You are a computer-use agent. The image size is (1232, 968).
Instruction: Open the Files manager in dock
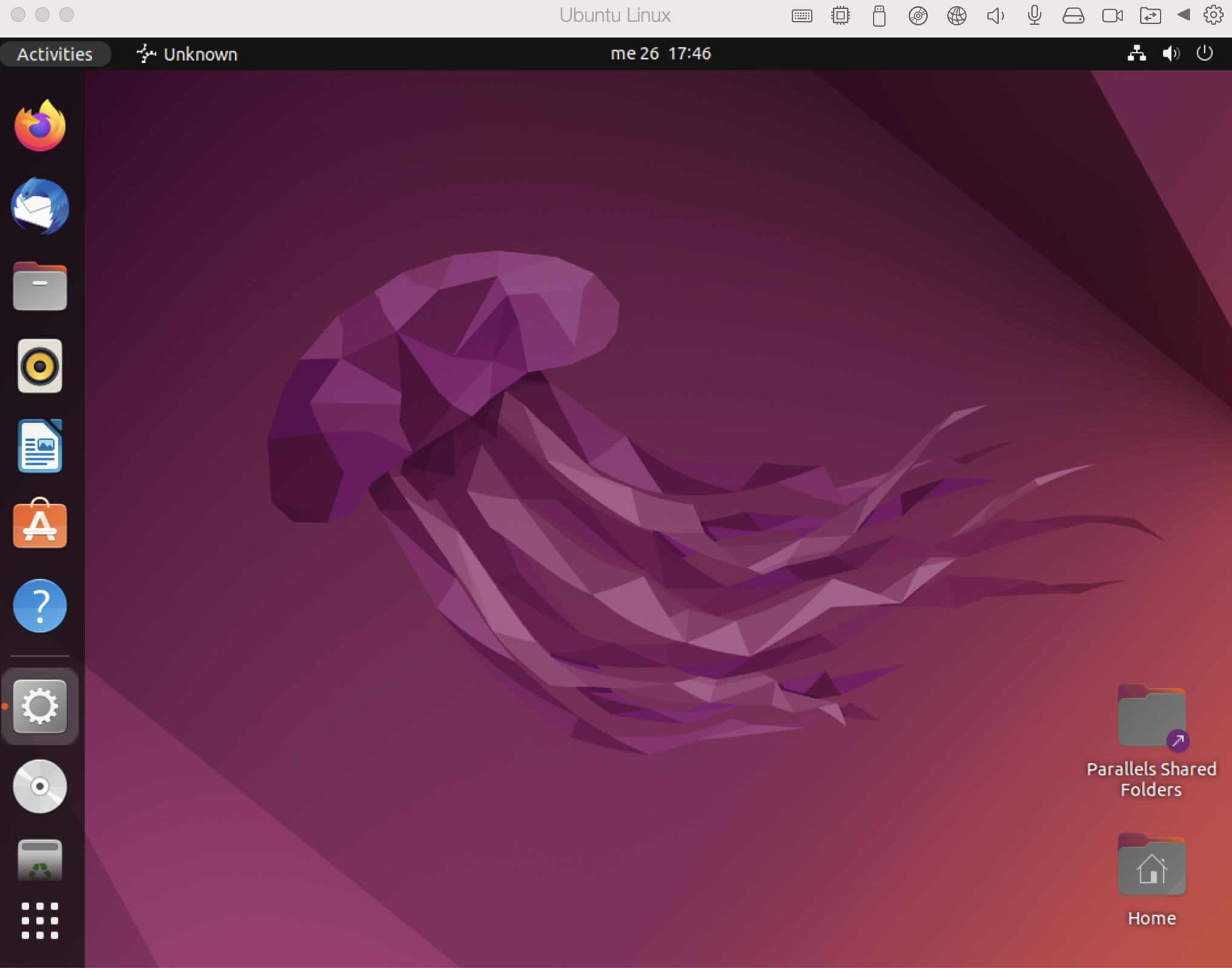[40, 287]
